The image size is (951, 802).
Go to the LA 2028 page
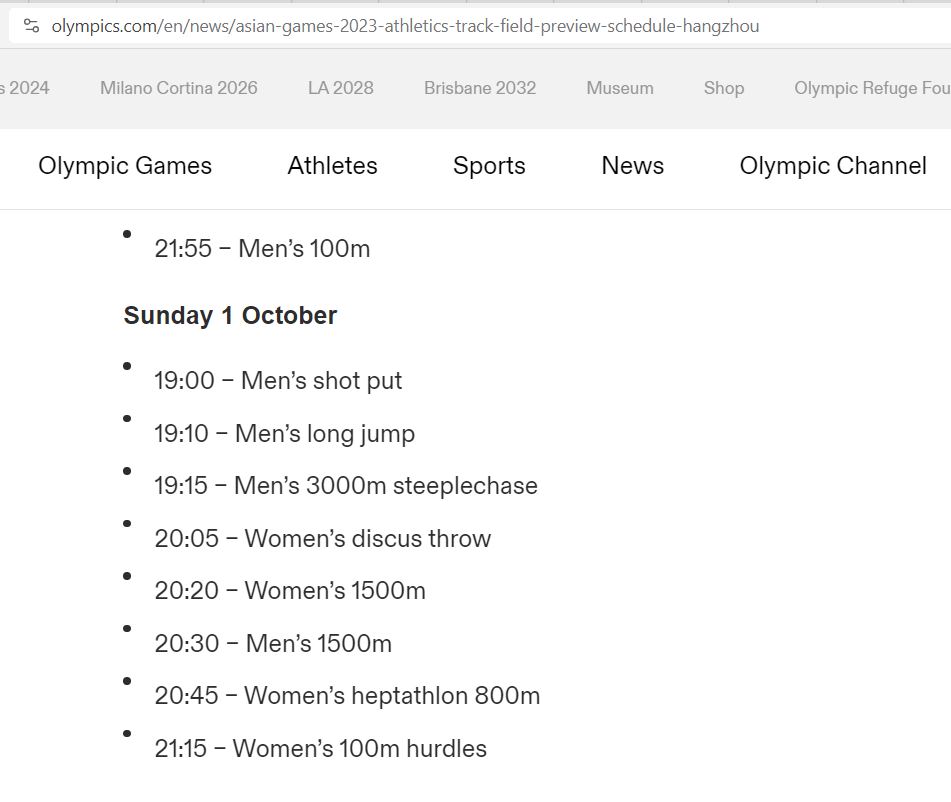[x=341, y=88]
